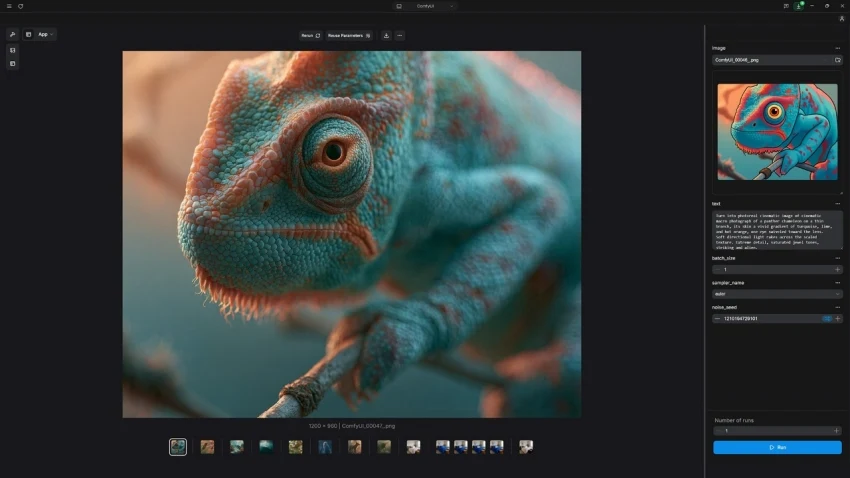850x478 pixels.
Task: Click the Rerun button
Action: [311, 36]
